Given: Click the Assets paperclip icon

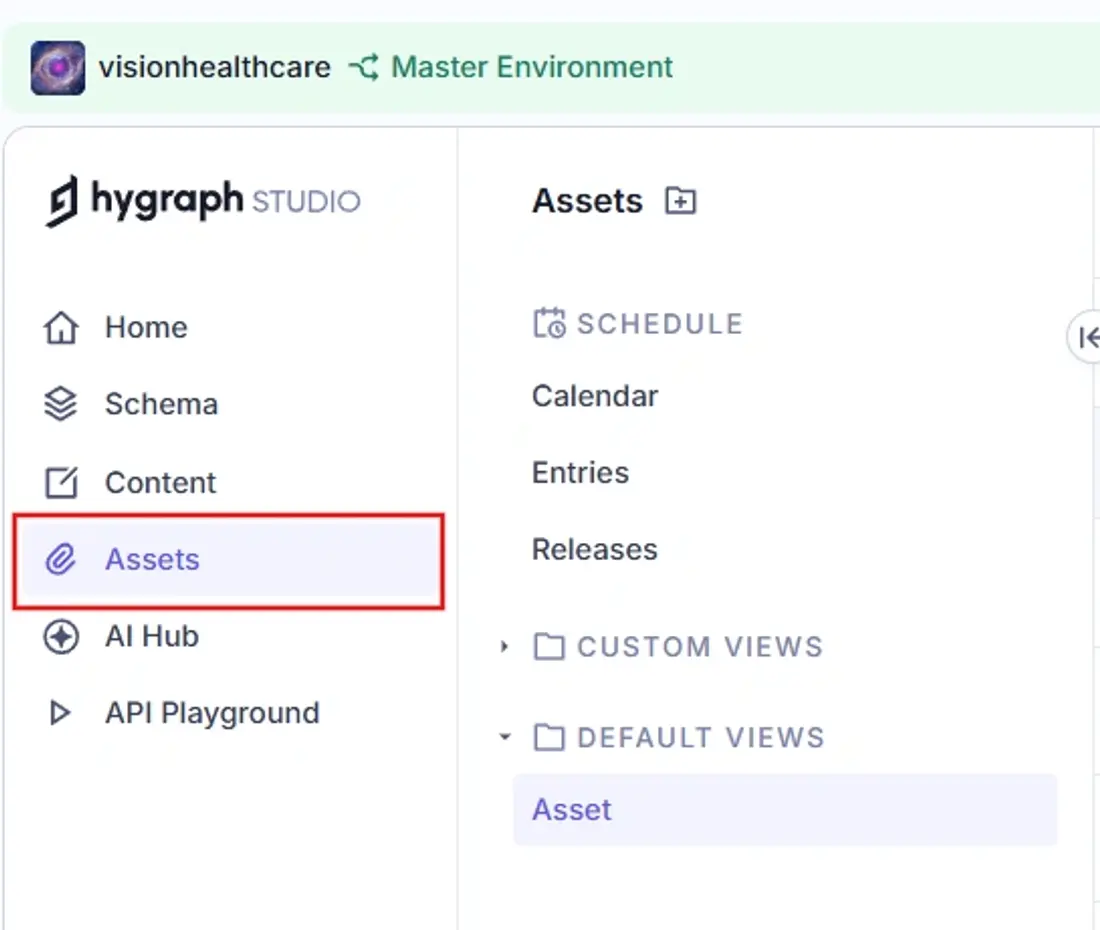Looking at the screenshot, I should [x=60, y=559].
